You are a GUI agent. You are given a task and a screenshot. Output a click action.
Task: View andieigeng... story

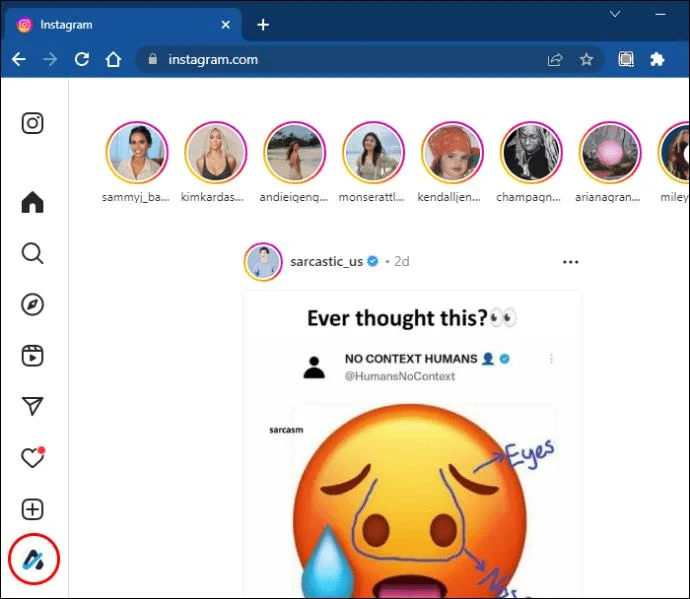tap(294, 153)
